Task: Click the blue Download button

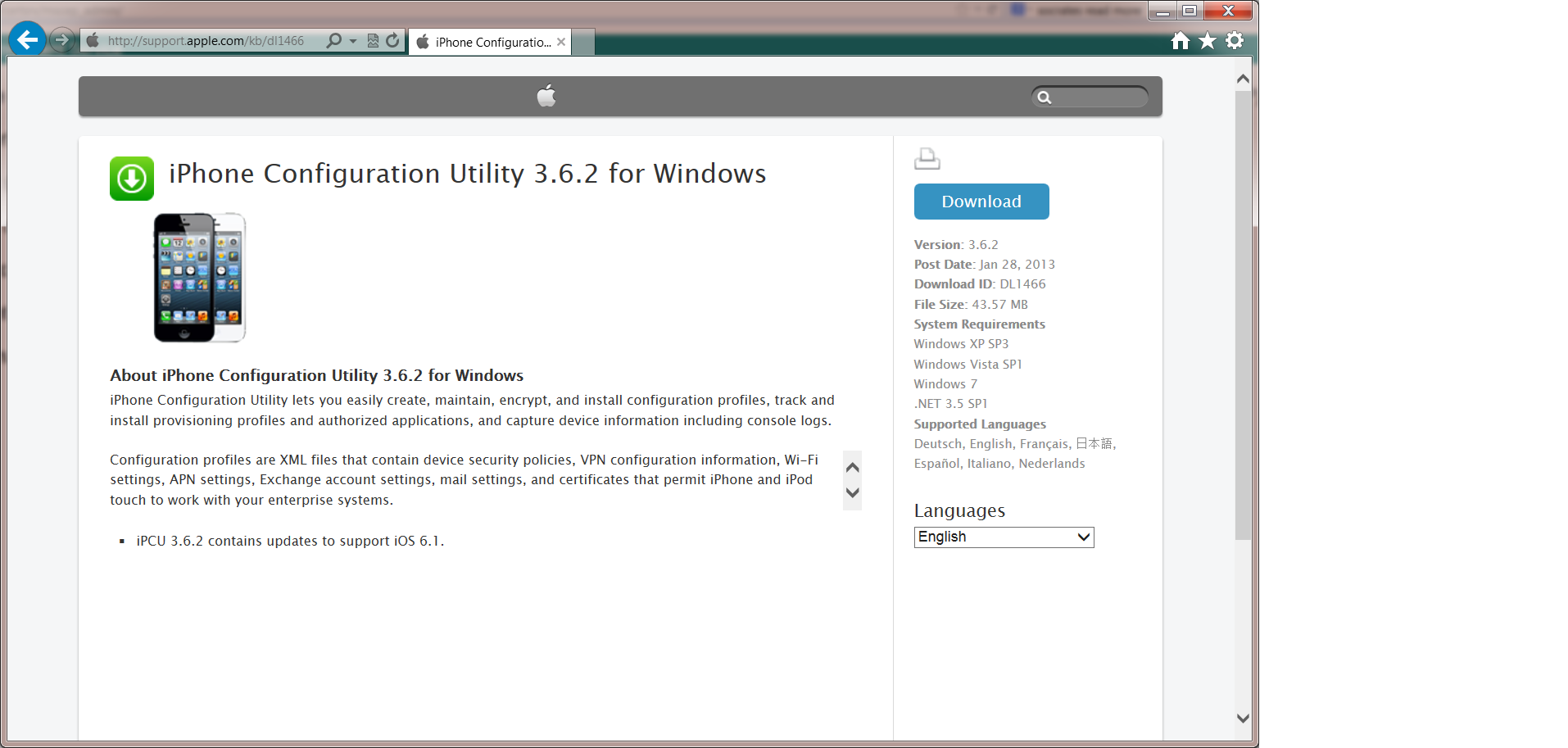Action: (x=981, y=202)
